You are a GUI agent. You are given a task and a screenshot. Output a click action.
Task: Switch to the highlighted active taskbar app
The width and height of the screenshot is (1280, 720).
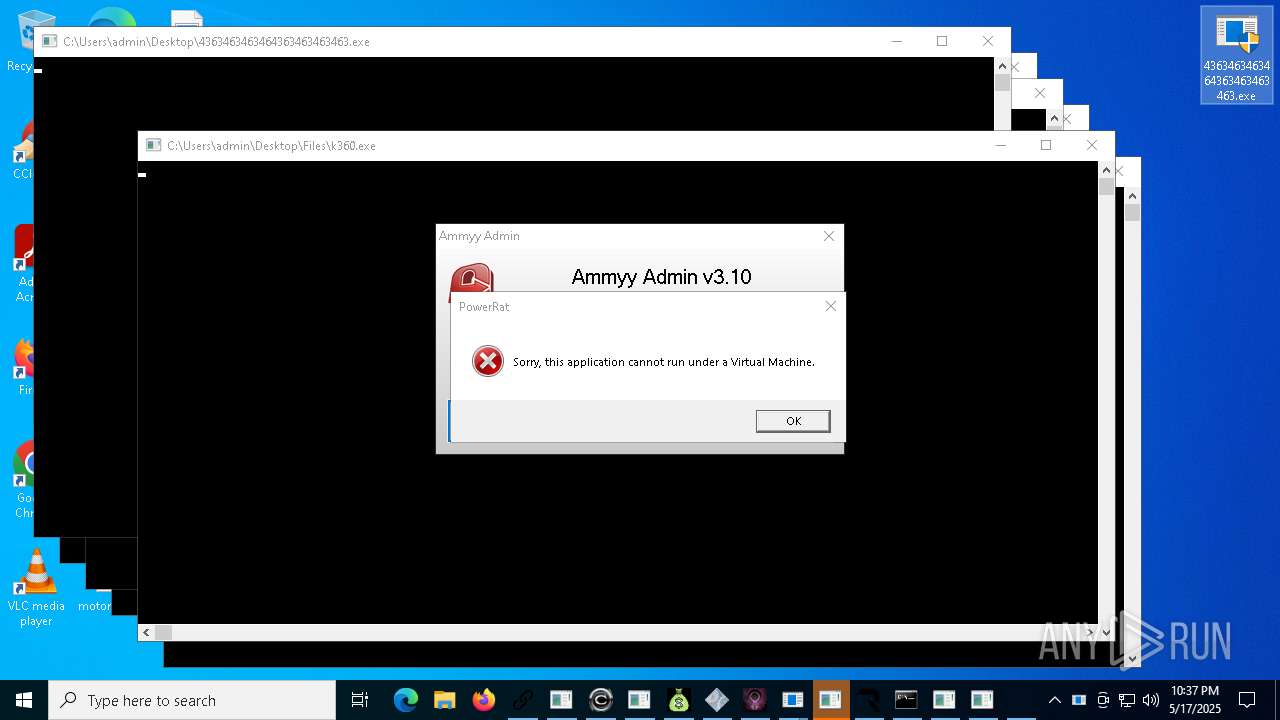(x=830, y=700)
